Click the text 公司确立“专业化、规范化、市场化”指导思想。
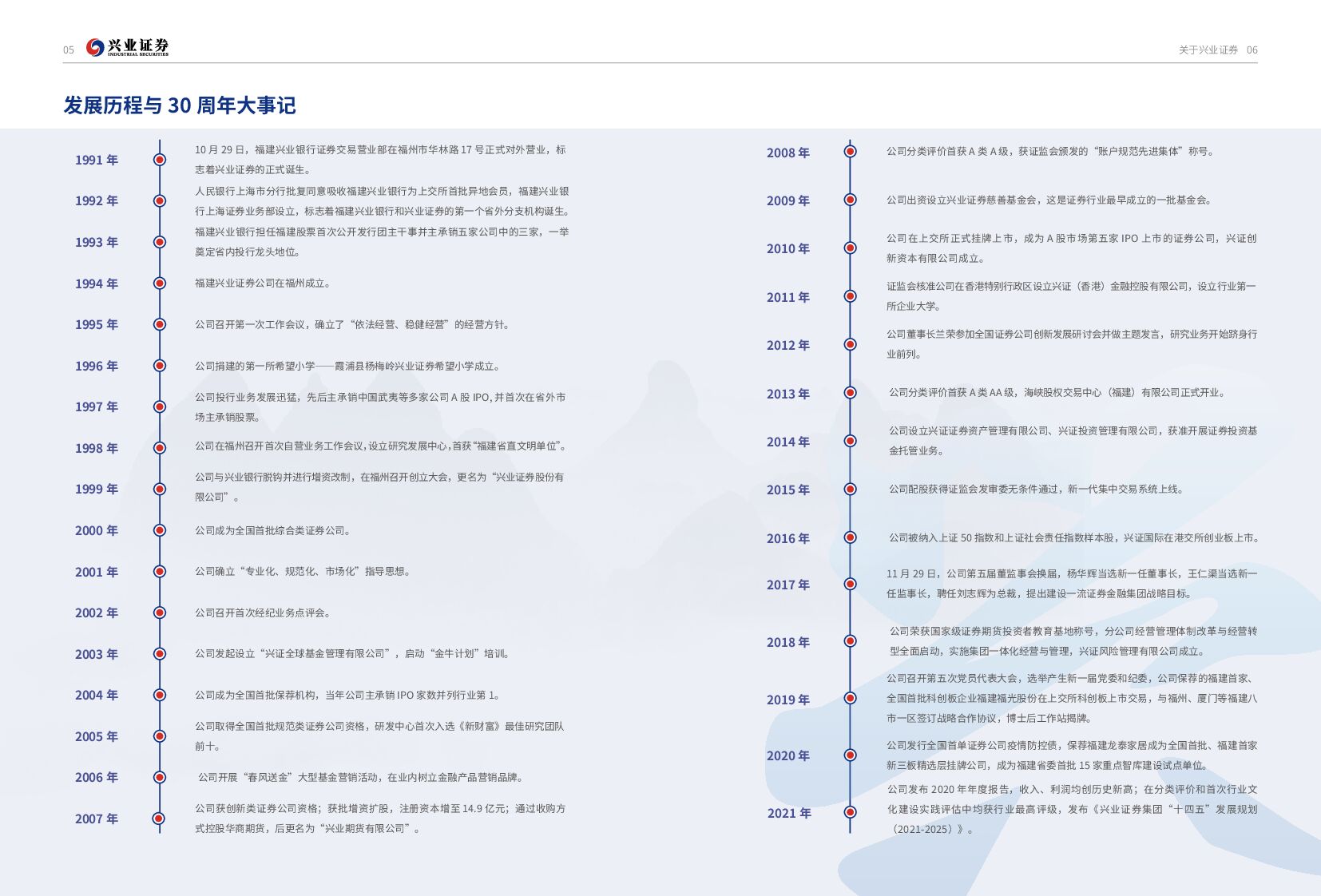 (303, 571)
